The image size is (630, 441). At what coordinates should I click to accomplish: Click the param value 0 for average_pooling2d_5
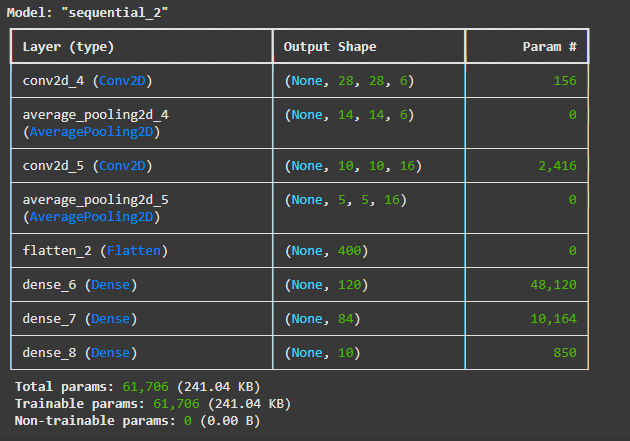coord(573,200)
